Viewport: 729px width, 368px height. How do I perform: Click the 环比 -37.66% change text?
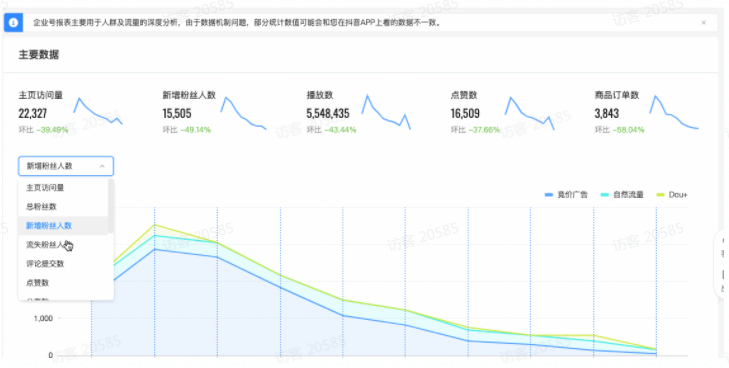click(x=475, y=130)
